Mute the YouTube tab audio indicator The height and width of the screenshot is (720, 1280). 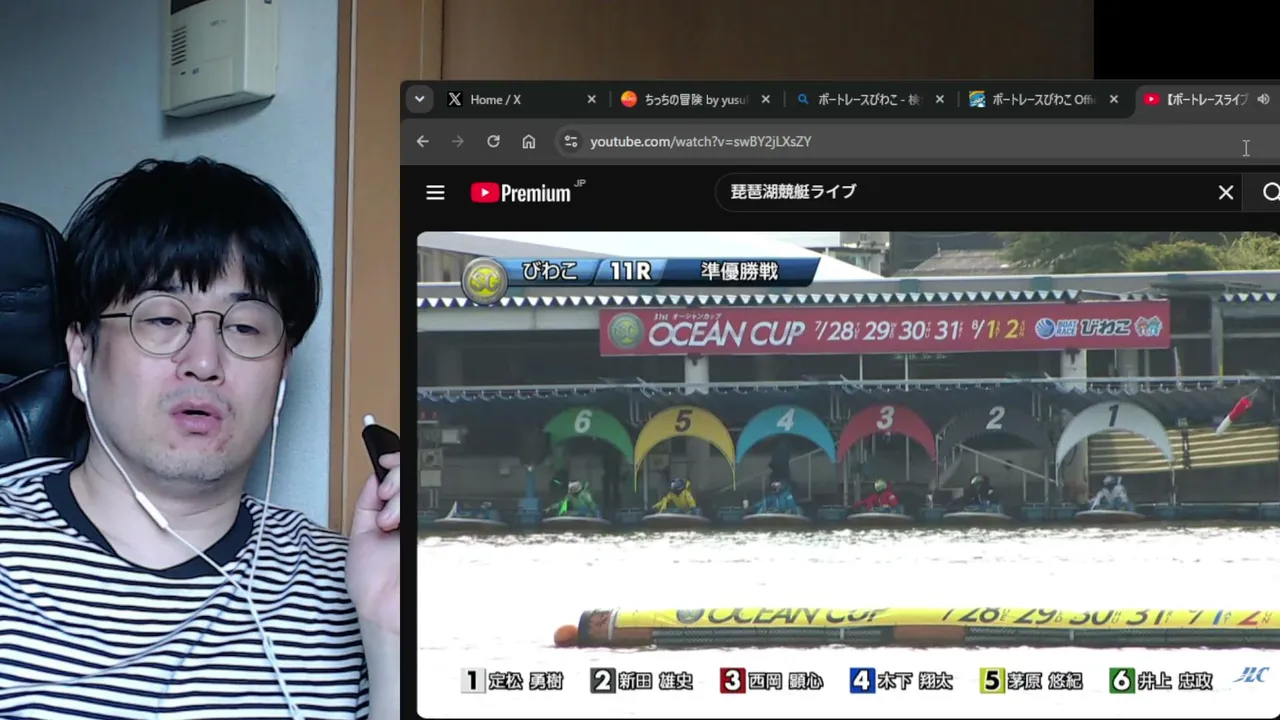1263,100
